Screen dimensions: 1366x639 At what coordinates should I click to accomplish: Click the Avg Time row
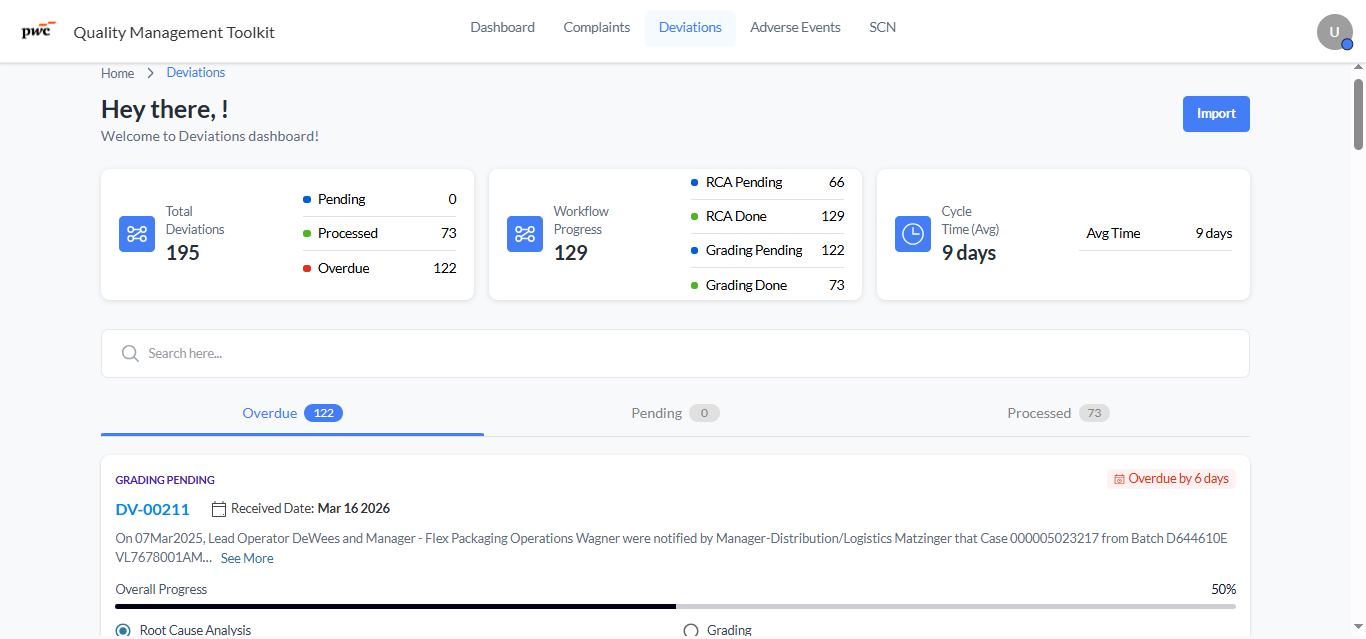click(x=1156, y=233)
